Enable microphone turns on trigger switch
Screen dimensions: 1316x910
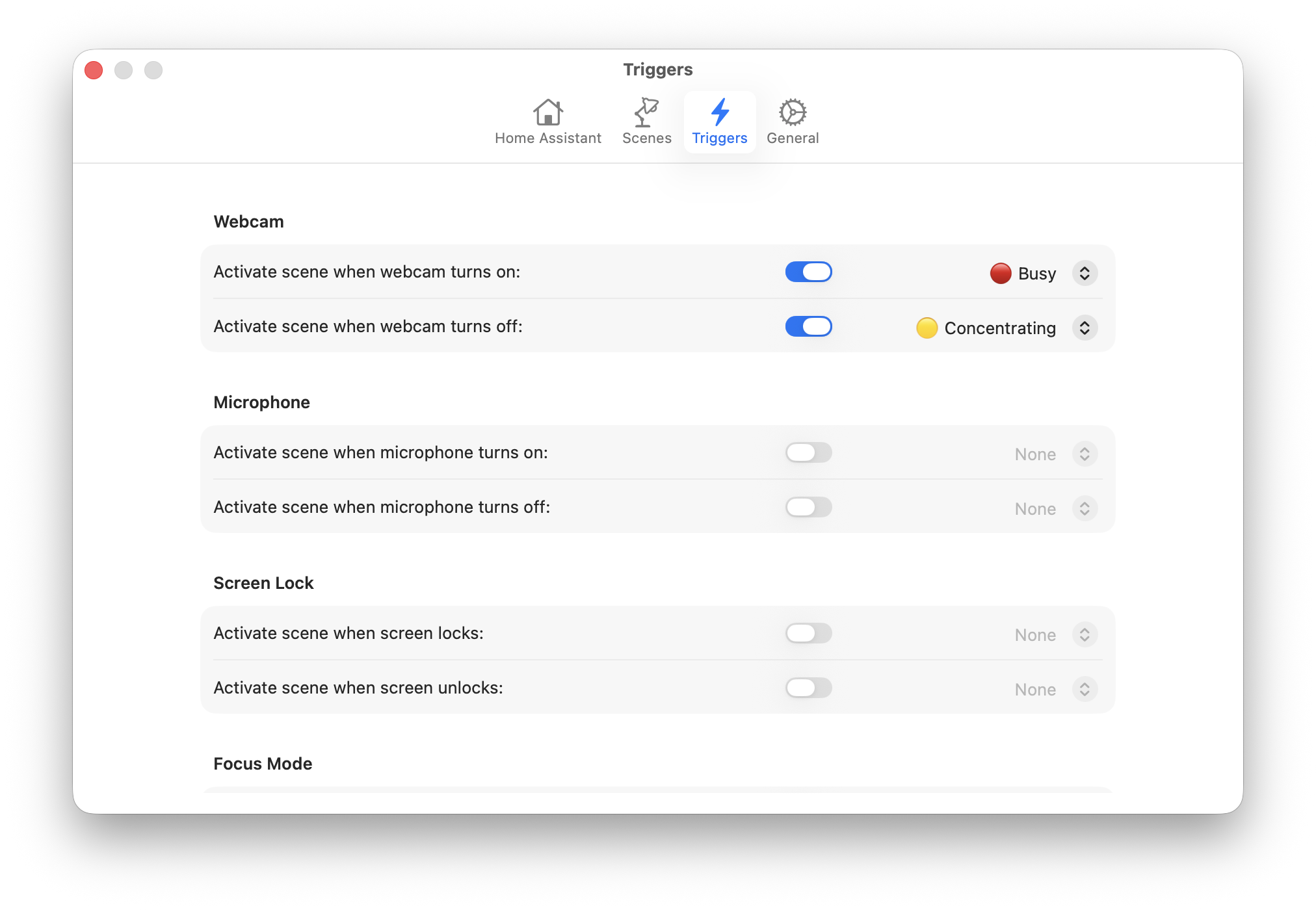pyautogui.click(x=808, y=453)
